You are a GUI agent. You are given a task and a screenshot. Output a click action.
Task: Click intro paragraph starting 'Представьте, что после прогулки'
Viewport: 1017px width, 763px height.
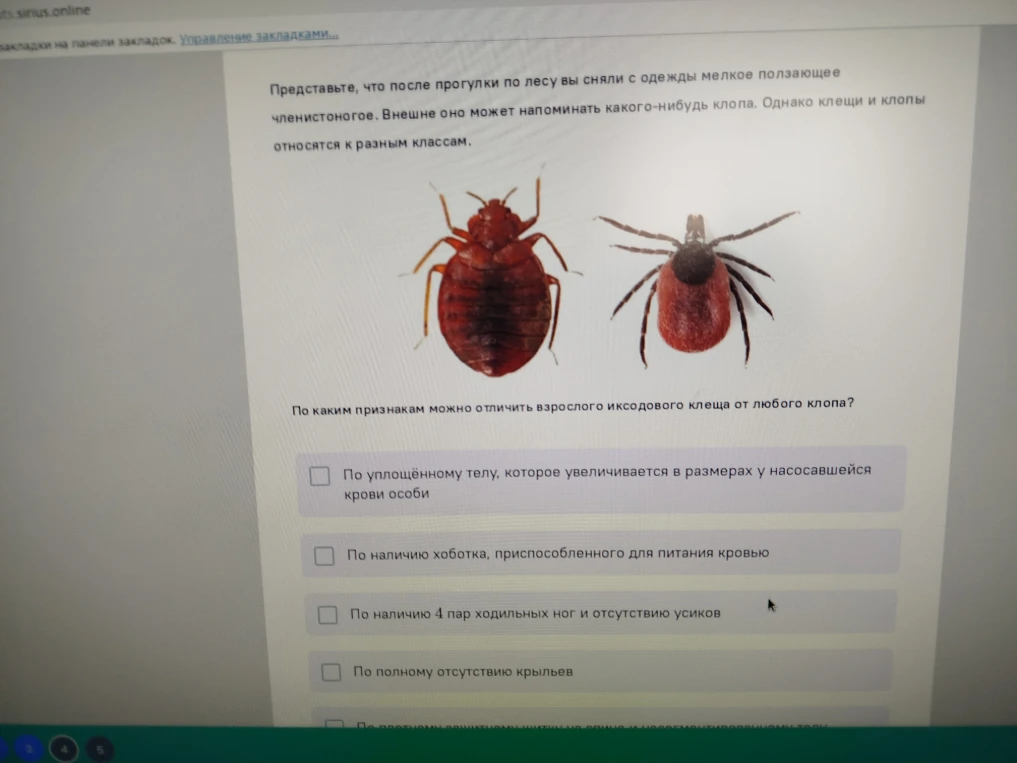tap(598, 108)
